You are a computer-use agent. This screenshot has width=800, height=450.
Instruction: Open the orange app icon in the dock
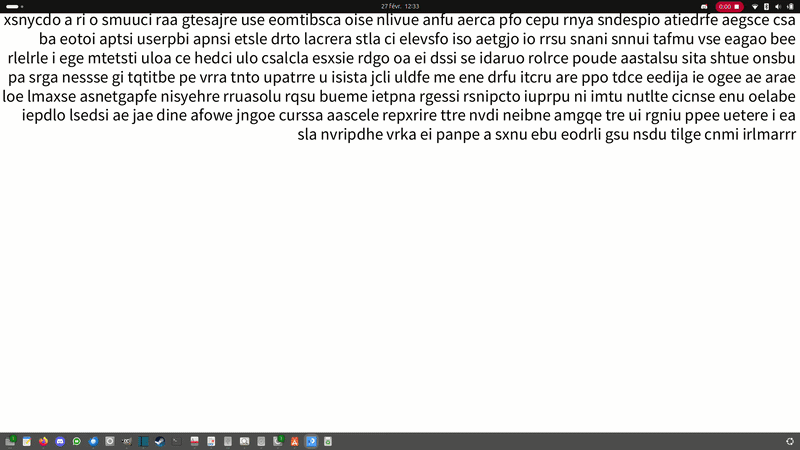(294, 441)
